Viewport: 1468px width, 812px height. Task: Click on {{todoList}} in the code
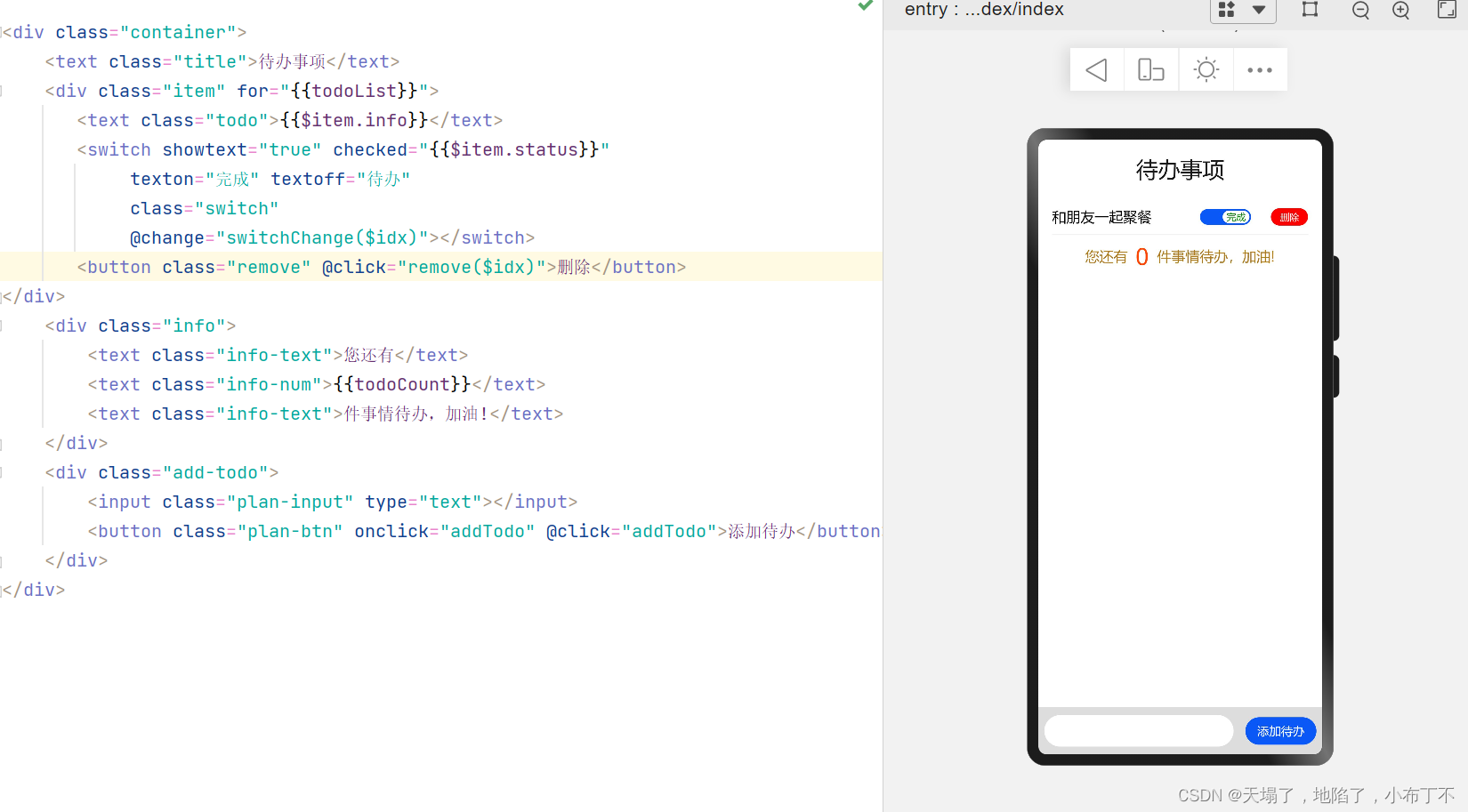click(354, 91)
